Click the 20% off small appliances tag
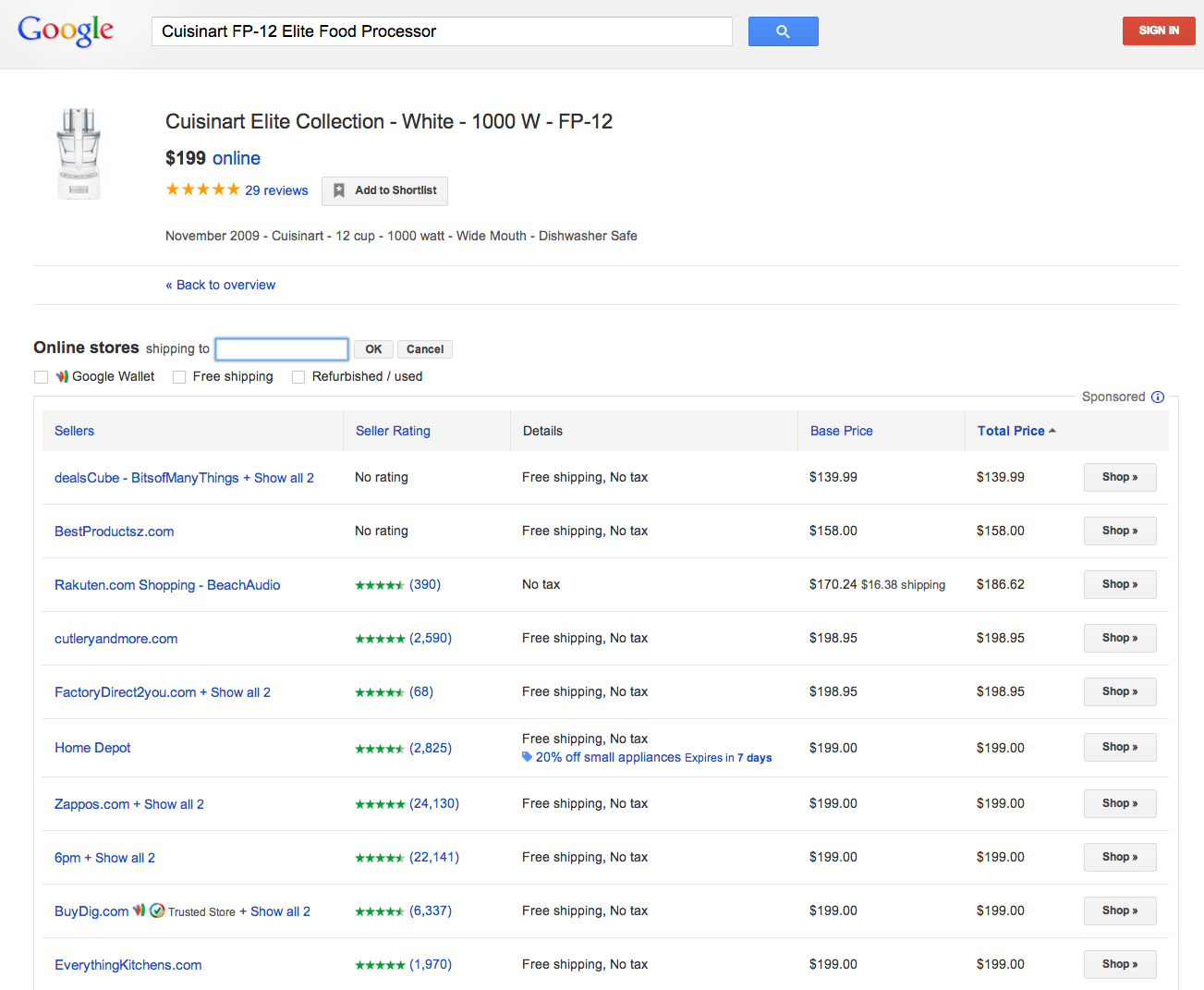1204x990 pixels. point(608,757)
